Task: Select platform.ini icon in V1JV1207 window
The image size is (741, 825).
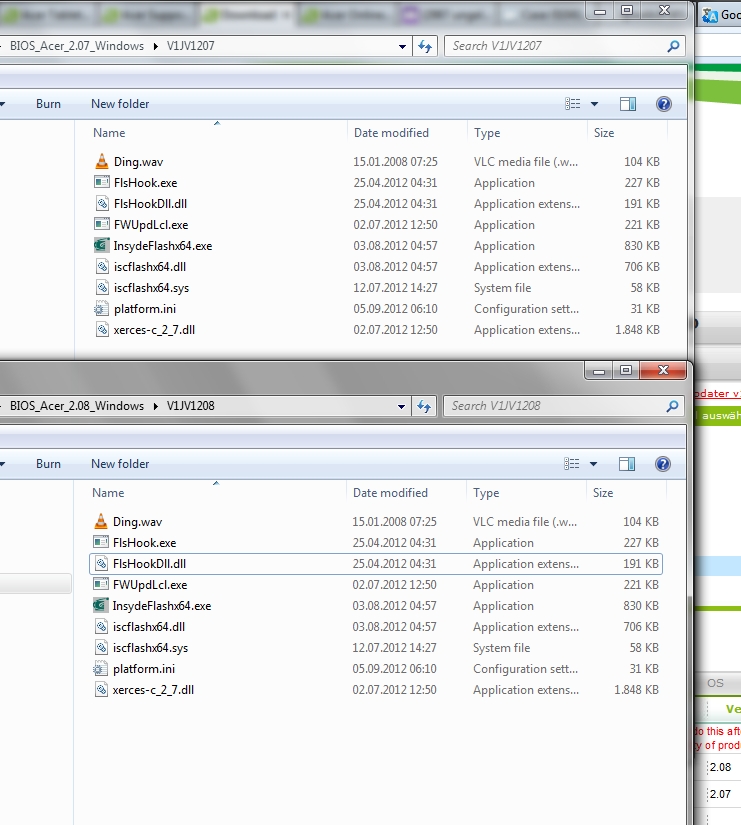Action: [x=101, y=309]
